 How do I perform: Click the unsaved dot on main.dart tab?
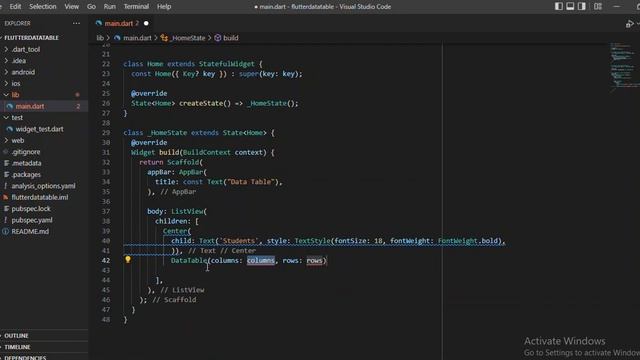pos(146,23)
